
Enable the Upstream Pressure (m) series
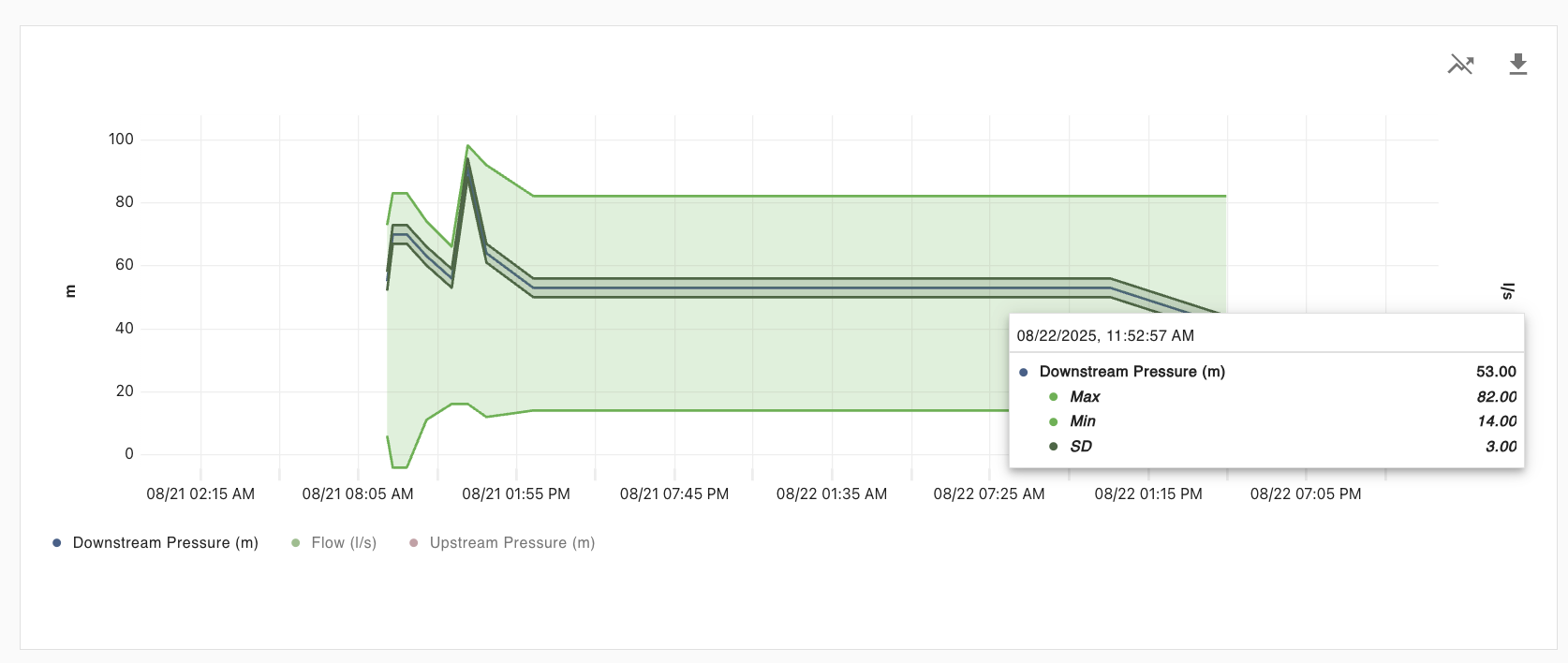511,543
